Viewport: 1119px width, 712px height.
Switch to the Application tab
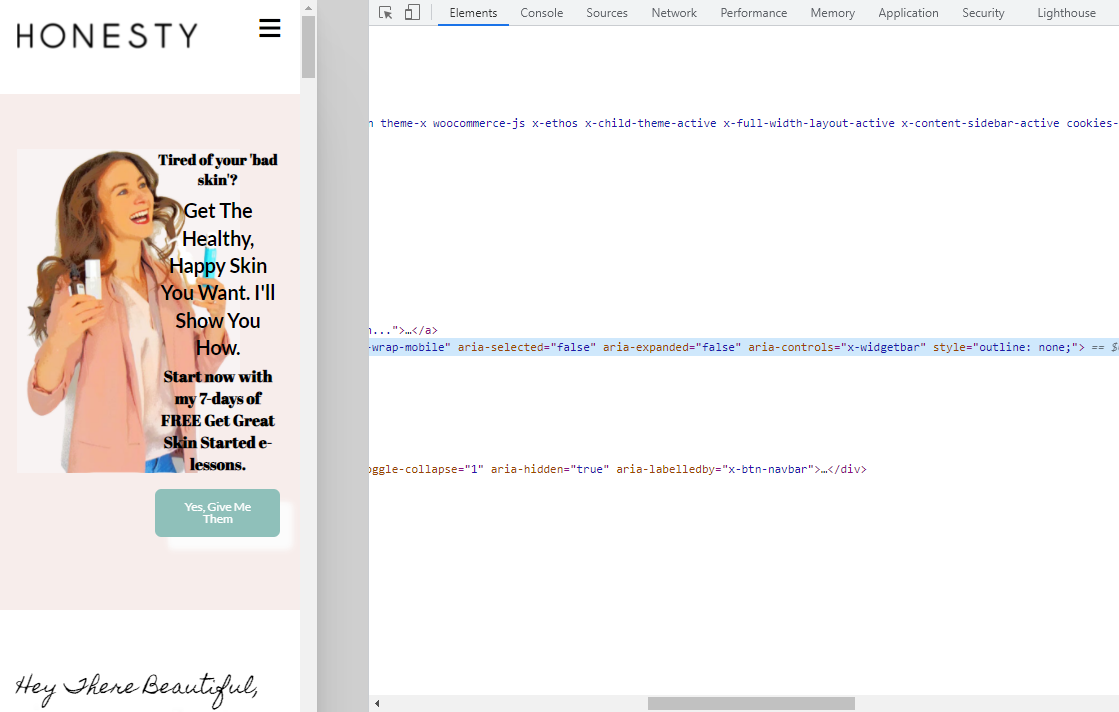pos(908,13)
